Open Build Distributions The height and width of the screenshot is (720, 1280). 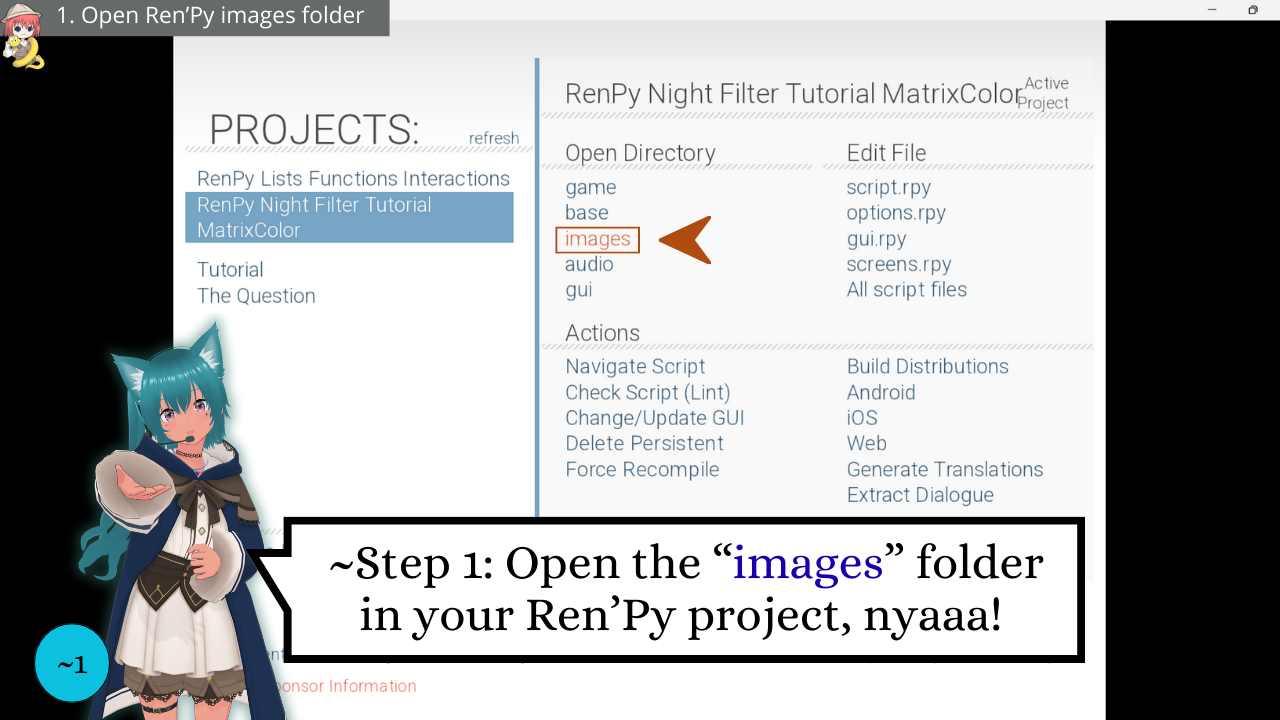click(927, 366)
